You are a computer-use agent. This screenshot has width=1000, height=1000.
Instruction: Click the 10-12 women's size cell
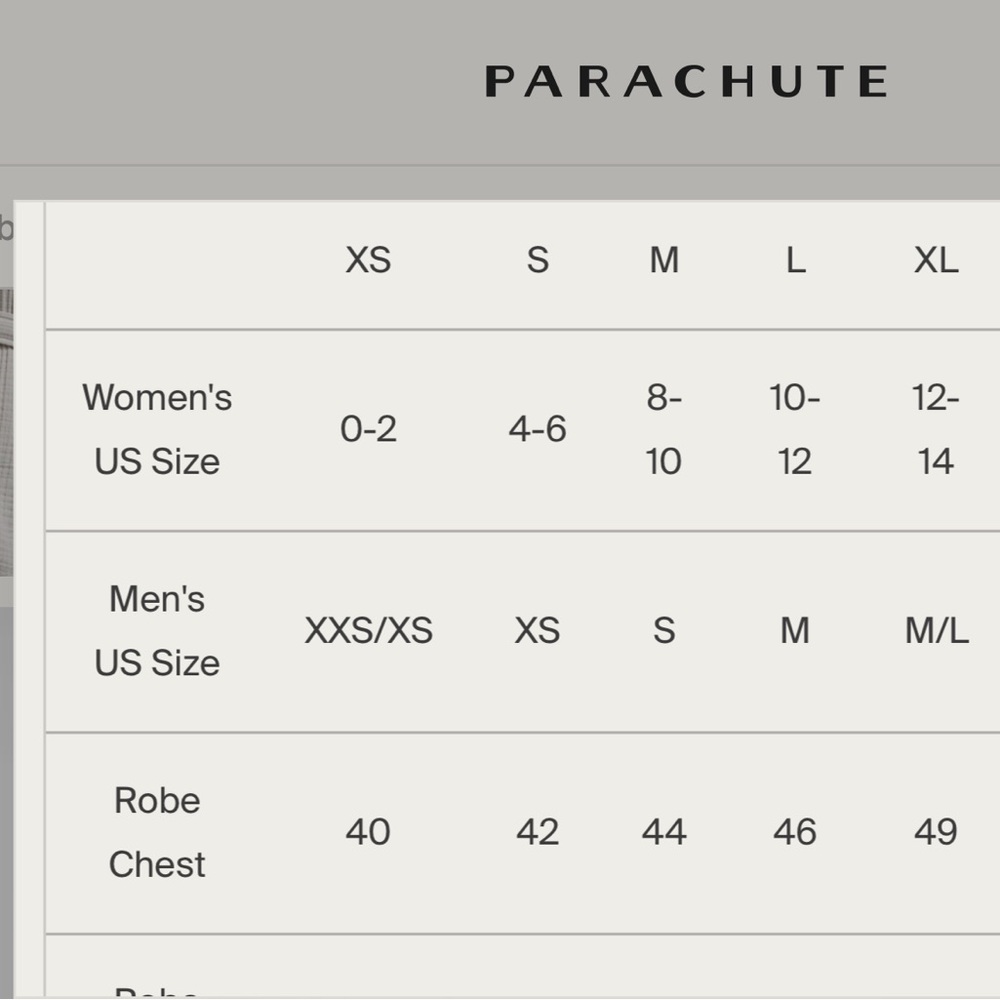[x=795, y=429]
